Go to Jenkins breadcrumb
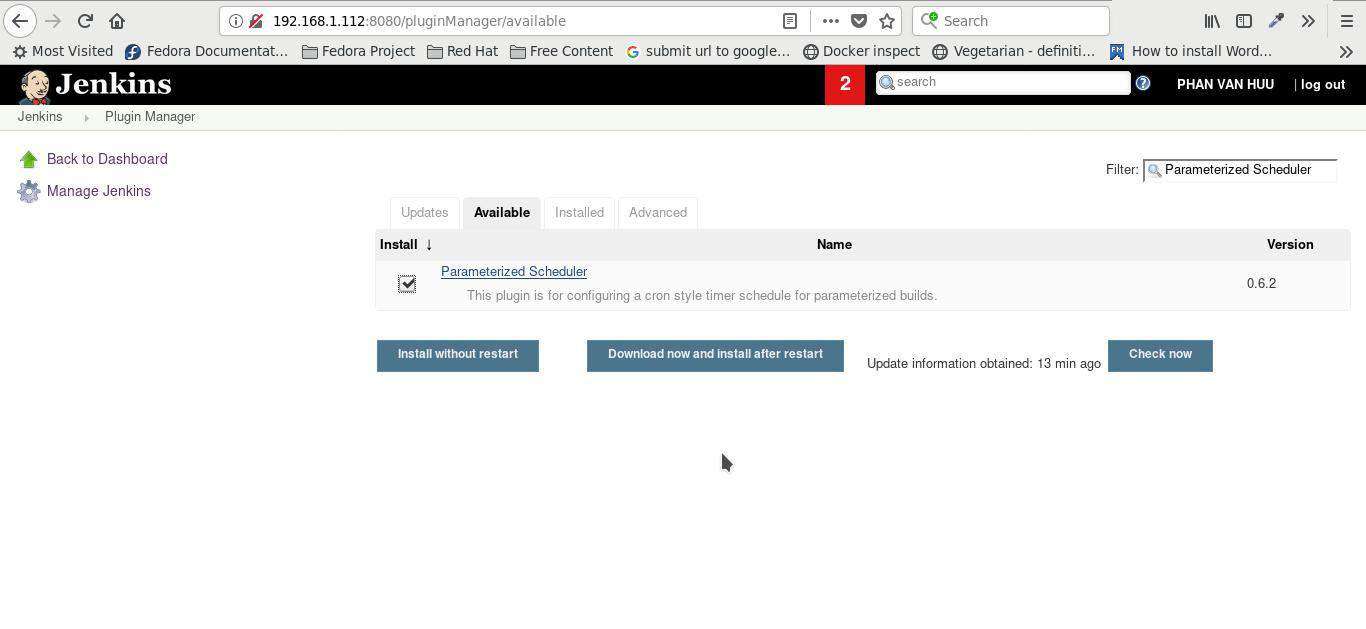1366x629 pixels. 40,116
